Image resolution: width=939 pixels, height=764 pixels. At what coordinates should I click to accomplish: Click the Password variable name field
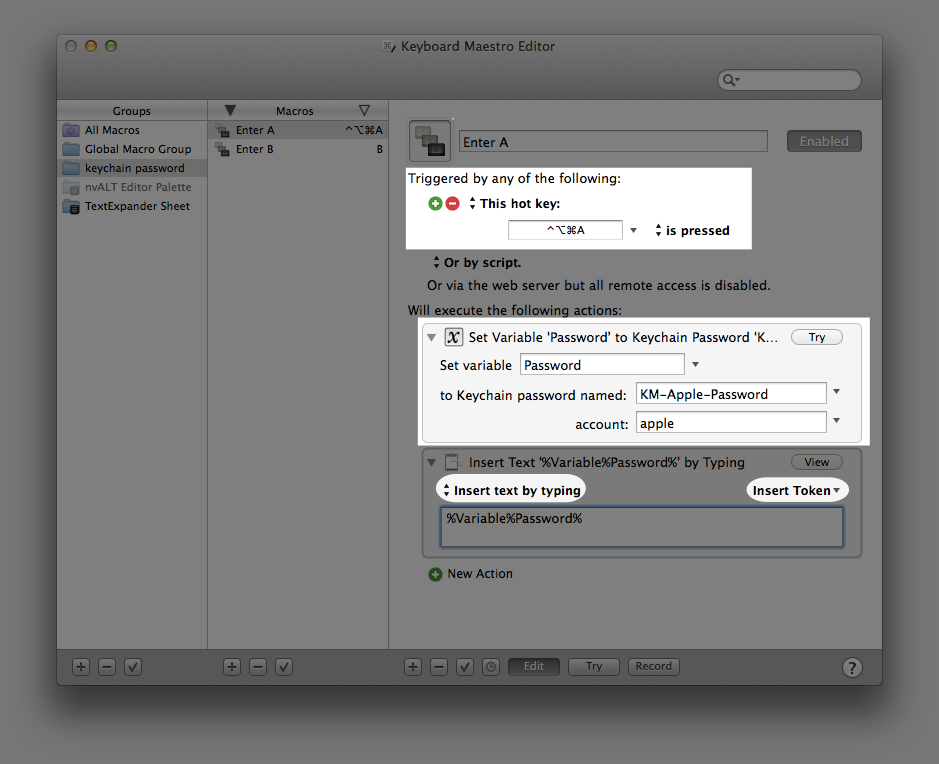point(602,365)
